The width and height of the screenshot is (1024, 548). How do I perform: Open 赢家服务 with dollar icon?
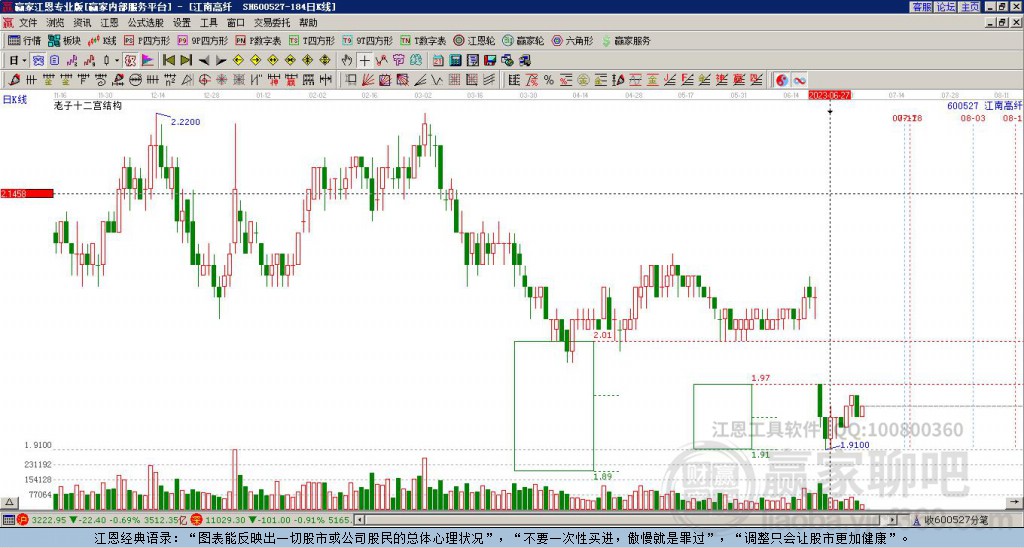626,40
